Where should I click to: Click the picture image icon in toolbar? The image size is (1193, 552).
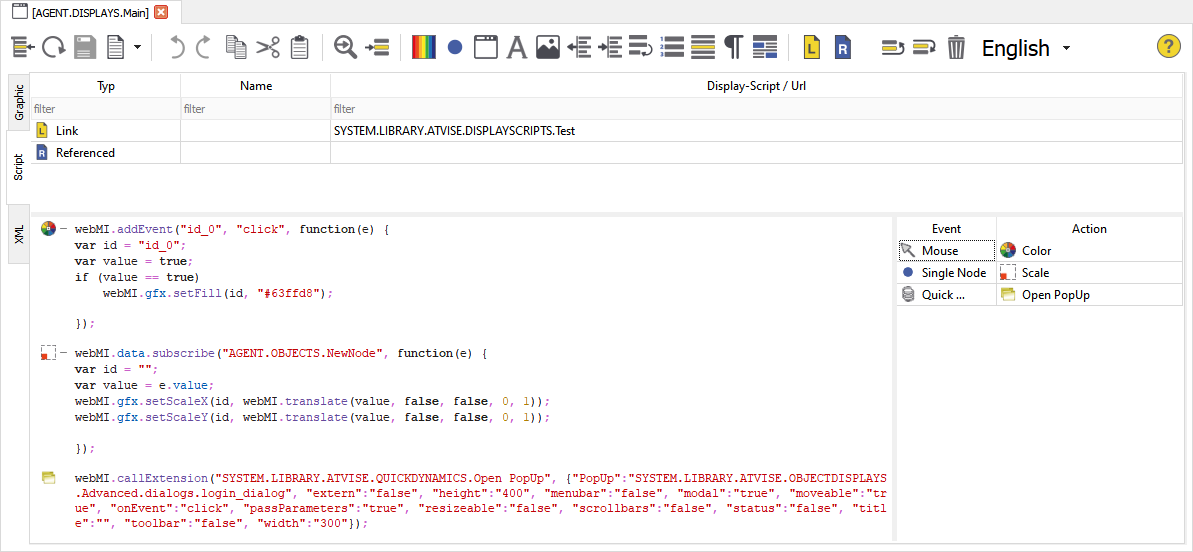pos(548,48)
